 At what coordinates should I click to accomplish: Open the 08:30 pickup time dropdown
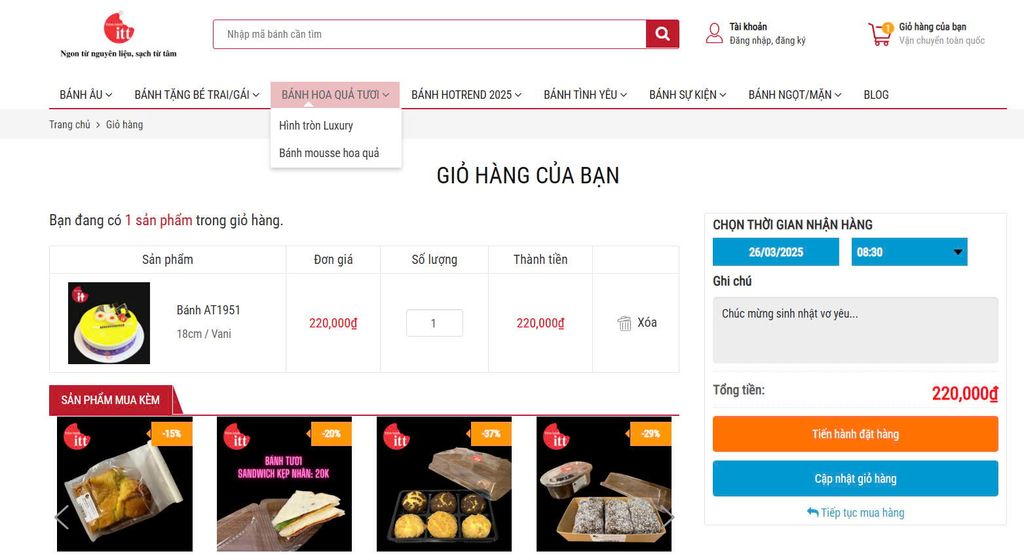click(909, 252)
